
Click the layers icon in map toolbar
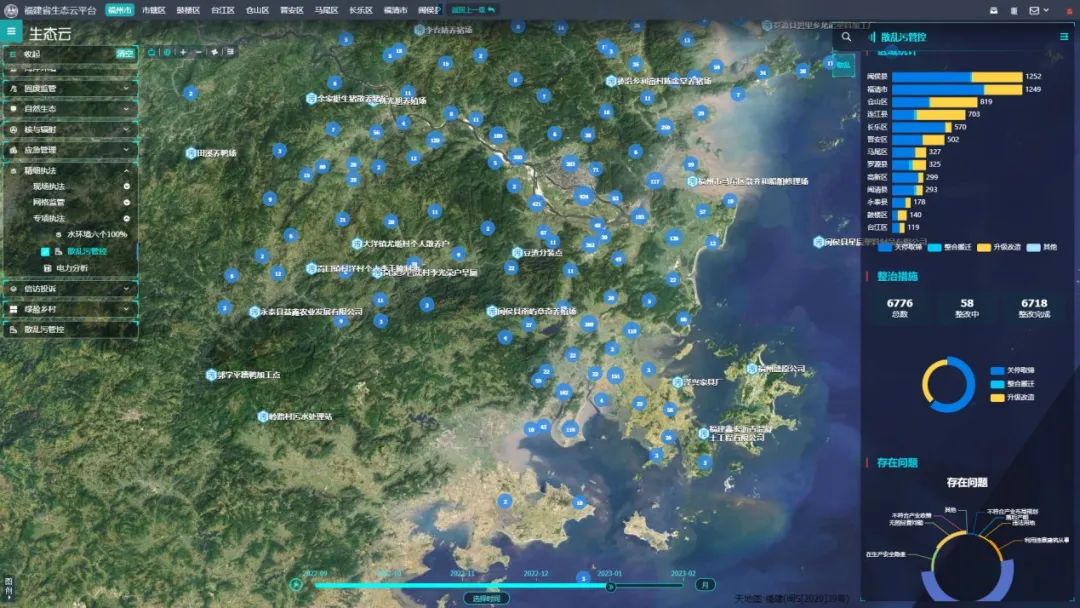point(214,52)
